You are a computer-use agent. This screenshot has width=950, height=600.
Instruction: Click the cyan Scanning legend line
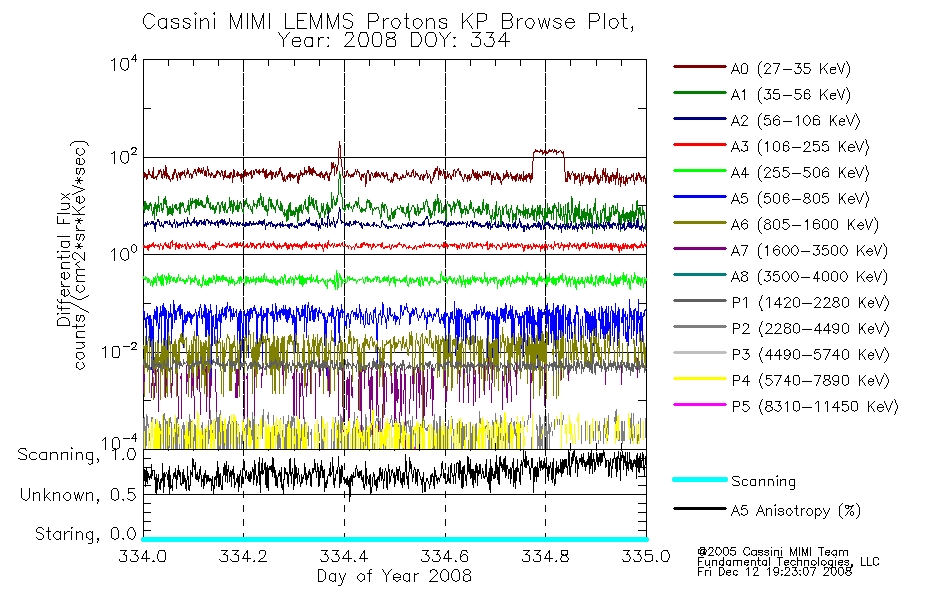click(699, 479)
